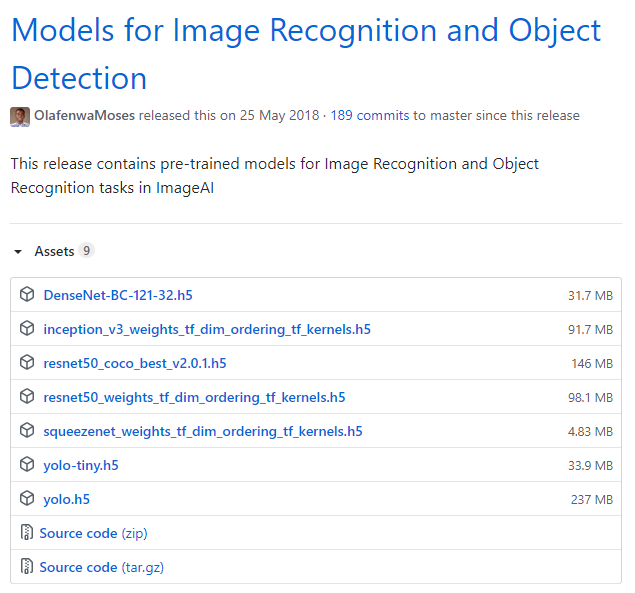Click package icon beside resnet50_coco_best_v2.0.1.h5
Image resolution: width=635 pixels, height=593 pixels.
27,363
